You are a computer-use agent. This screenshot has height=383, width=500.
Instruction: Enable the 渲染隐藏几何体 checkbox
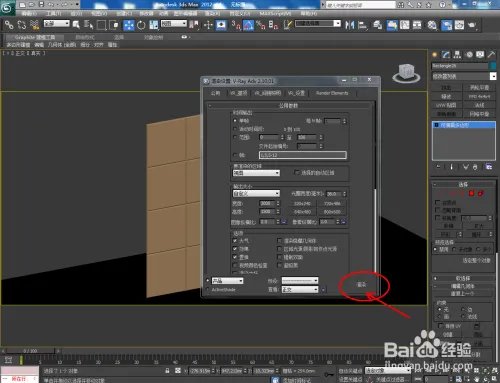279,240
